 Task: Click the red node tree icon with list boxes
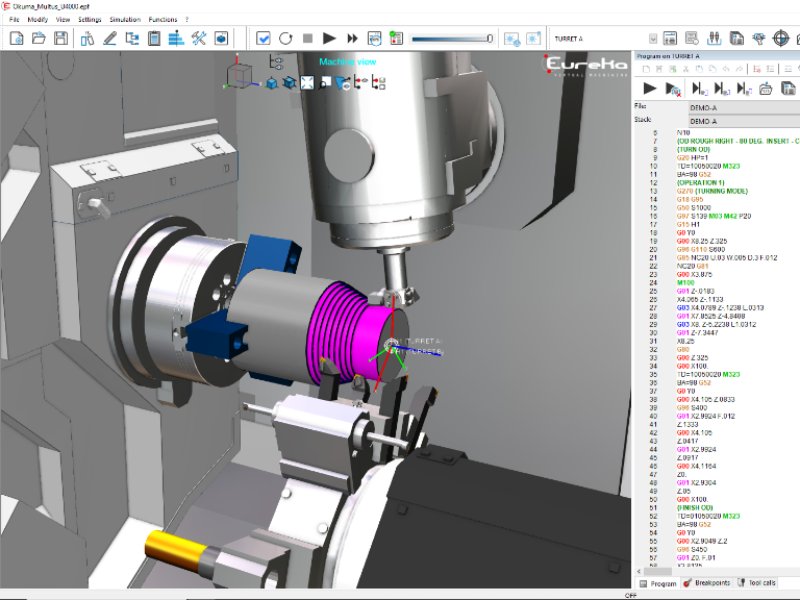[x=379, y=83]
